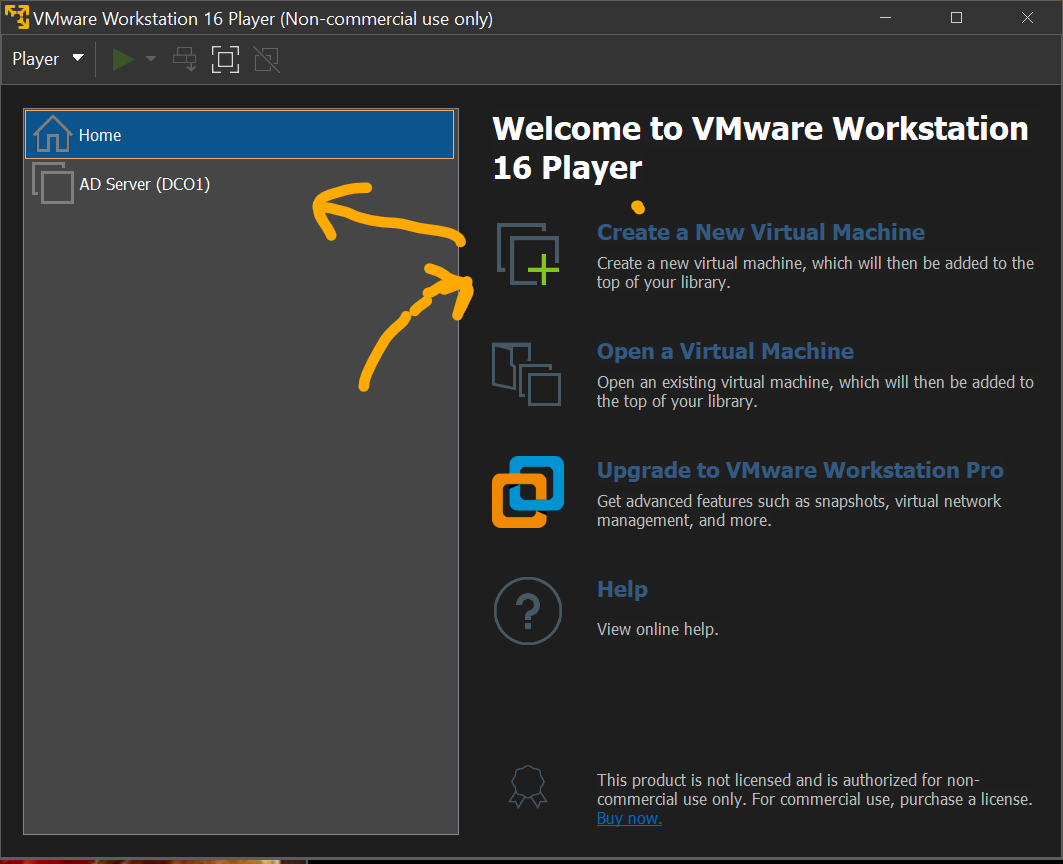Click the VMware Workstation Pro logo icon
Viewport: 1063px width, 864px height.
click(528, 492)
